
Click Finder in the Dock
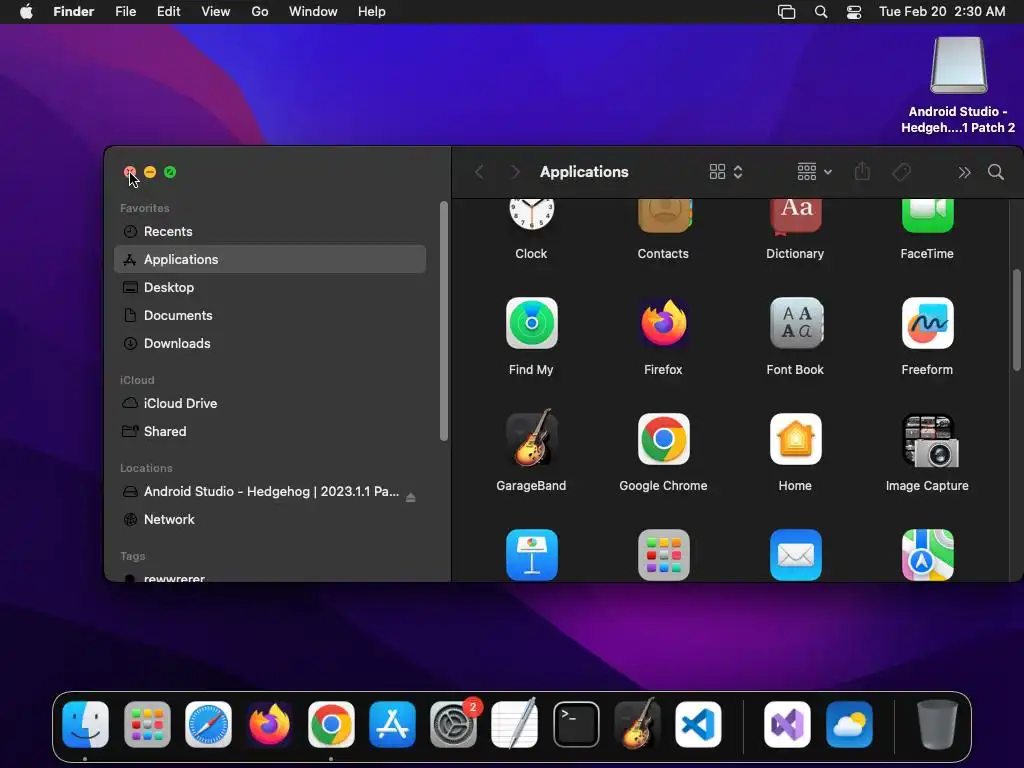(86, 724)
